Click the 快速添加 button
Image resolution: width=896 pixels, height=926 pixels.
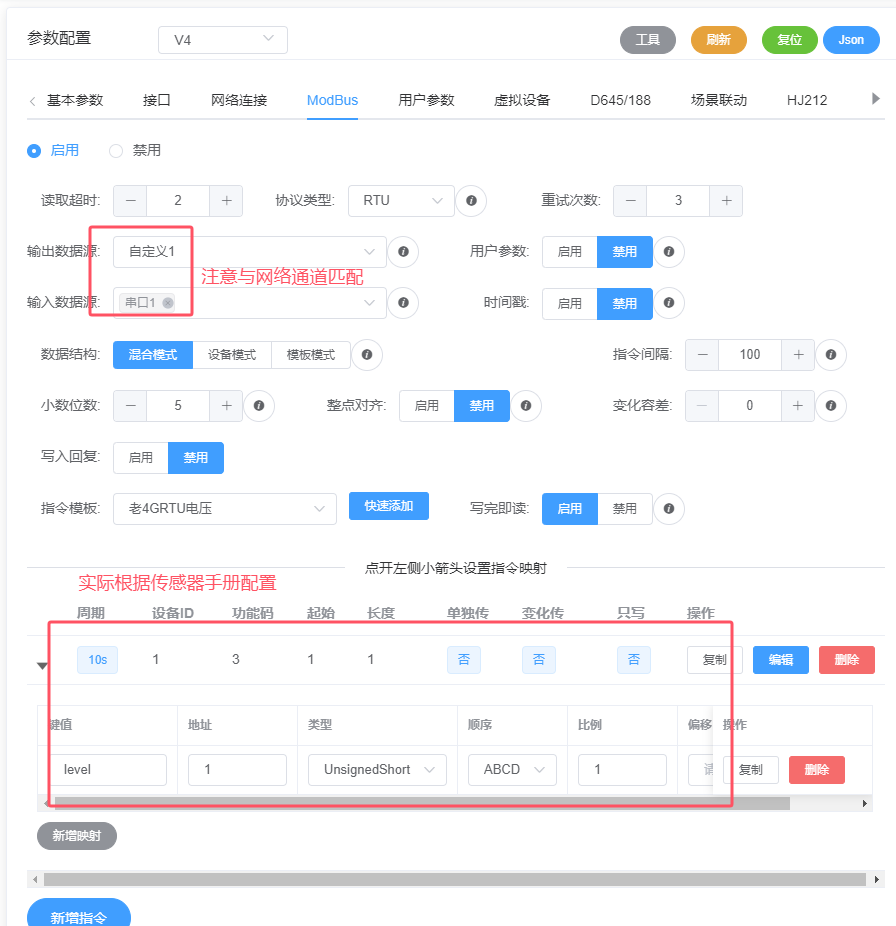click(389, 506)
